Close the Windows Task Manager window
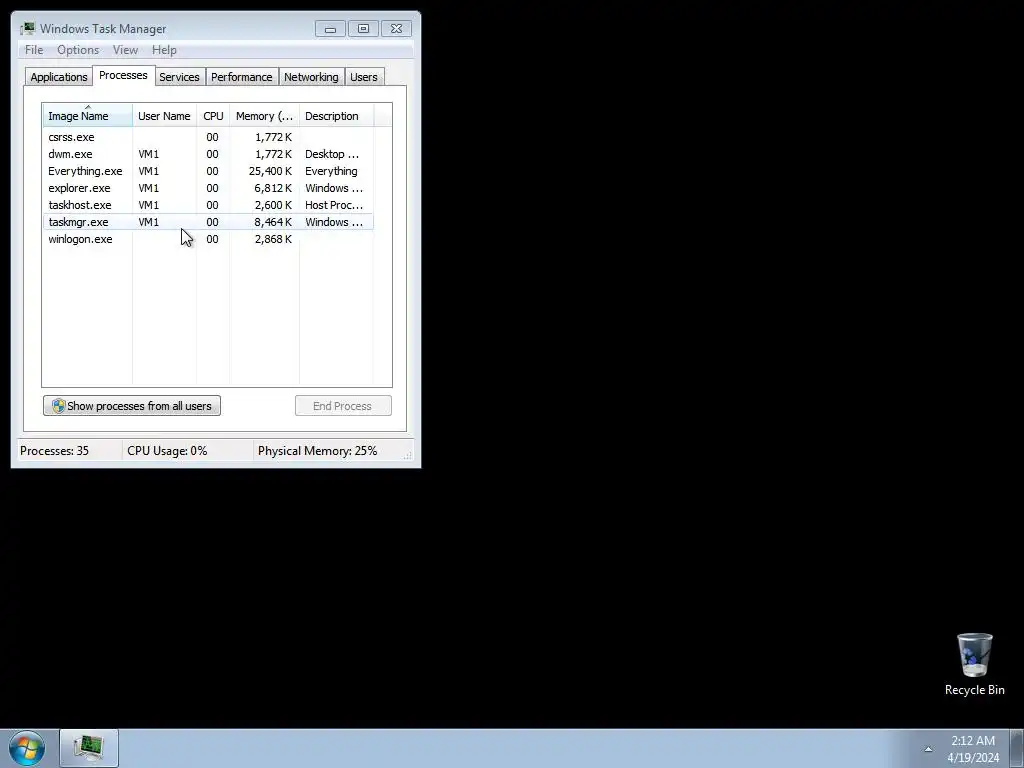This screenshot has height=768, width=1024. click(396, 29)
